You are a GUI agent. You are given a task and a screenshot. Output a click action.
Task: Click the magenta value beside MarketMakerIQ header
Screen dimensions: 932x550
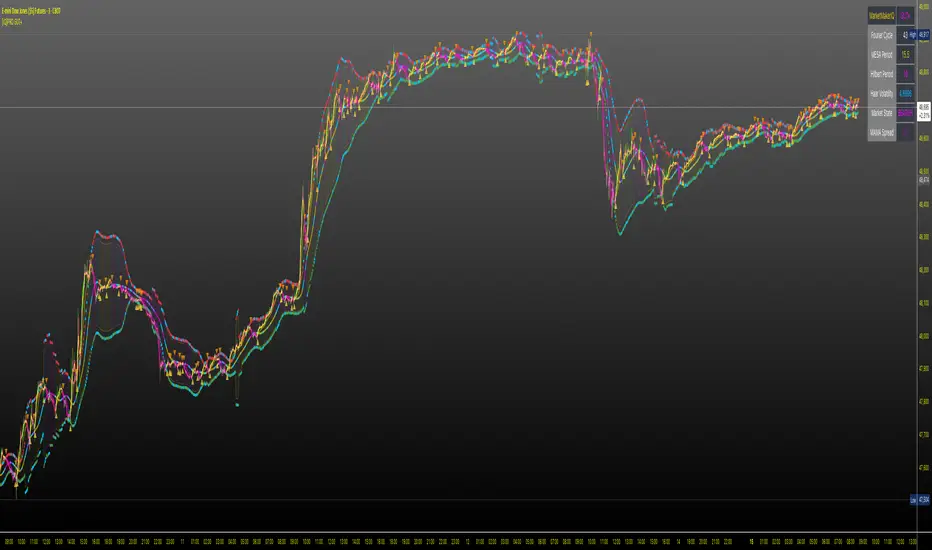tap(905, 16)
